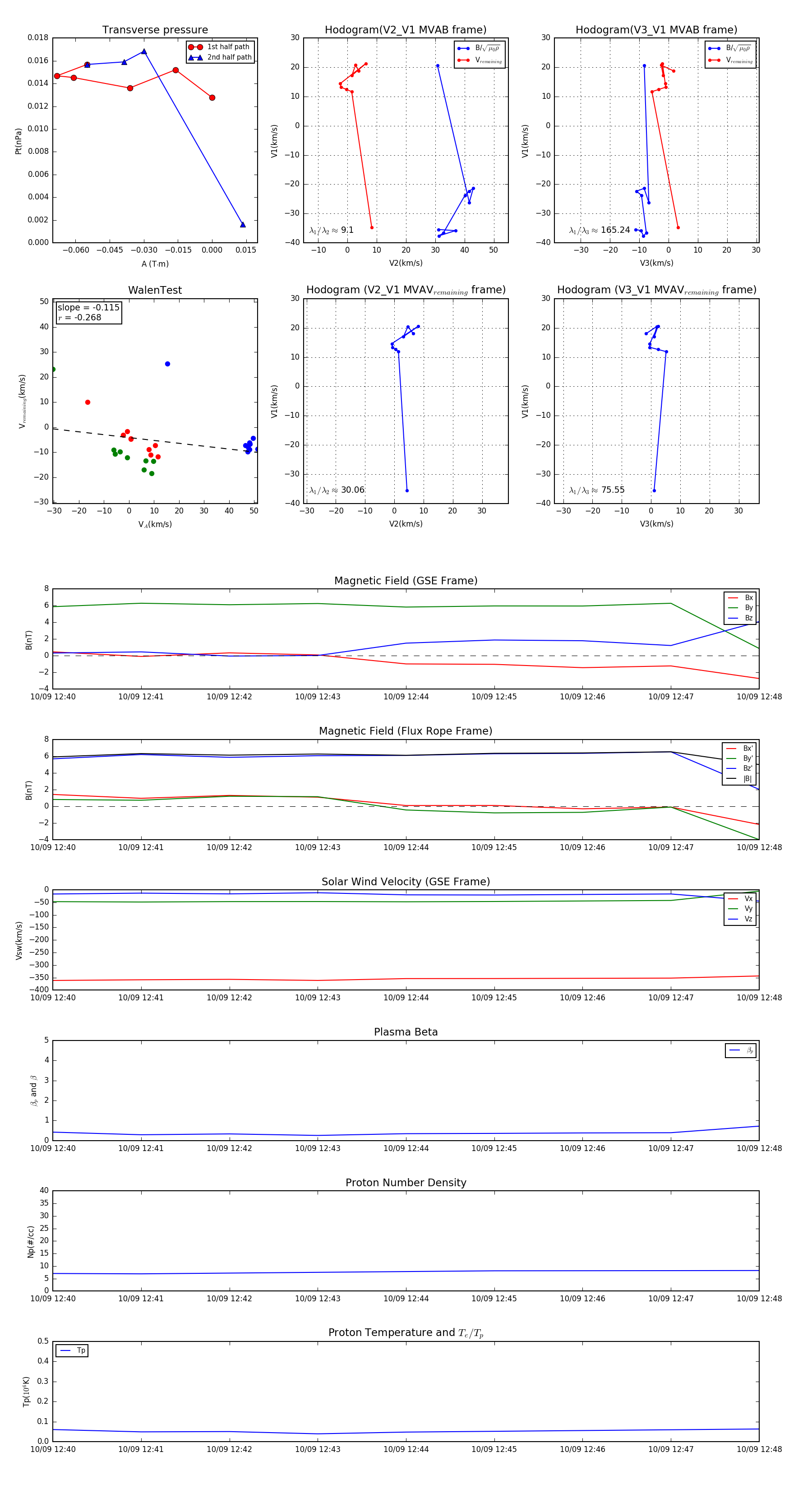Select the By legend entry in GSE magnetic field

pyautogui.click(x=740, y=608)
